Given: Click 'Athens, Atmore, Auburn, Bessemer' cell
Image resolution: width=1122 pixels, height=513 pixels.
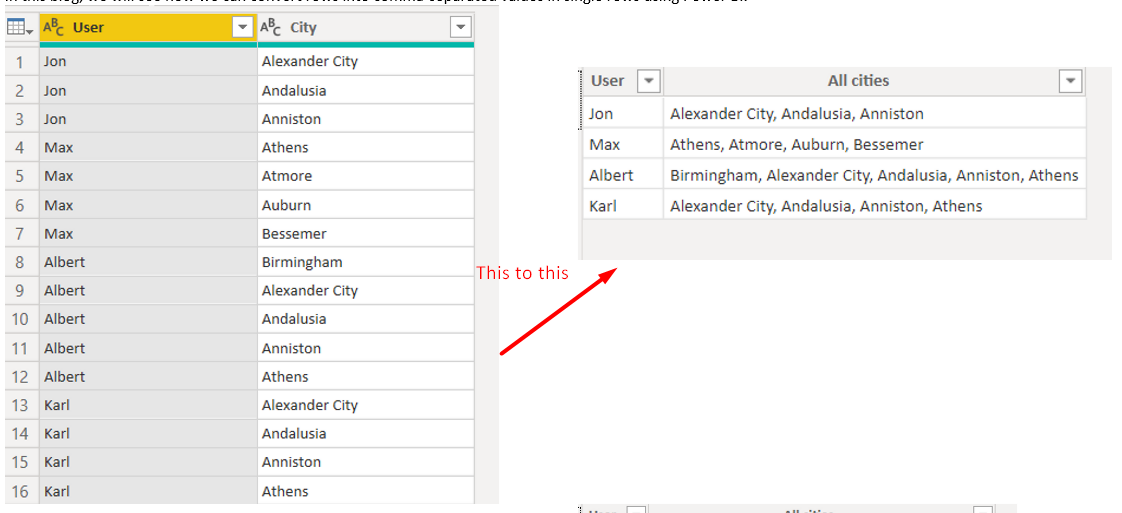Looking at the screenshot, I should (x=874, y=145).
